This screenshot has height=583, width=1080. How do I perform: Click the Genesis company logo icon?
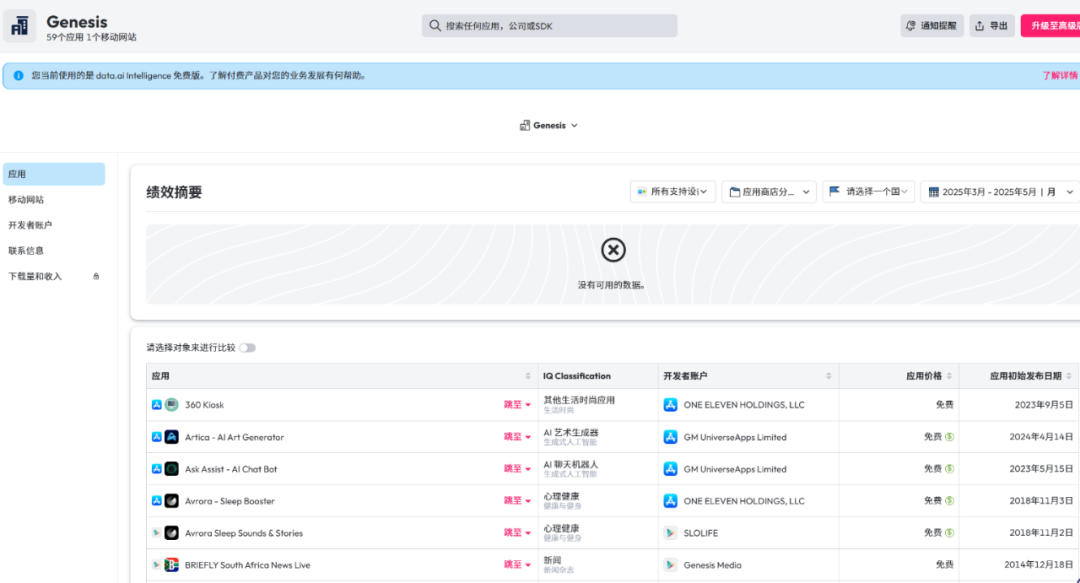tap(19, 26)
